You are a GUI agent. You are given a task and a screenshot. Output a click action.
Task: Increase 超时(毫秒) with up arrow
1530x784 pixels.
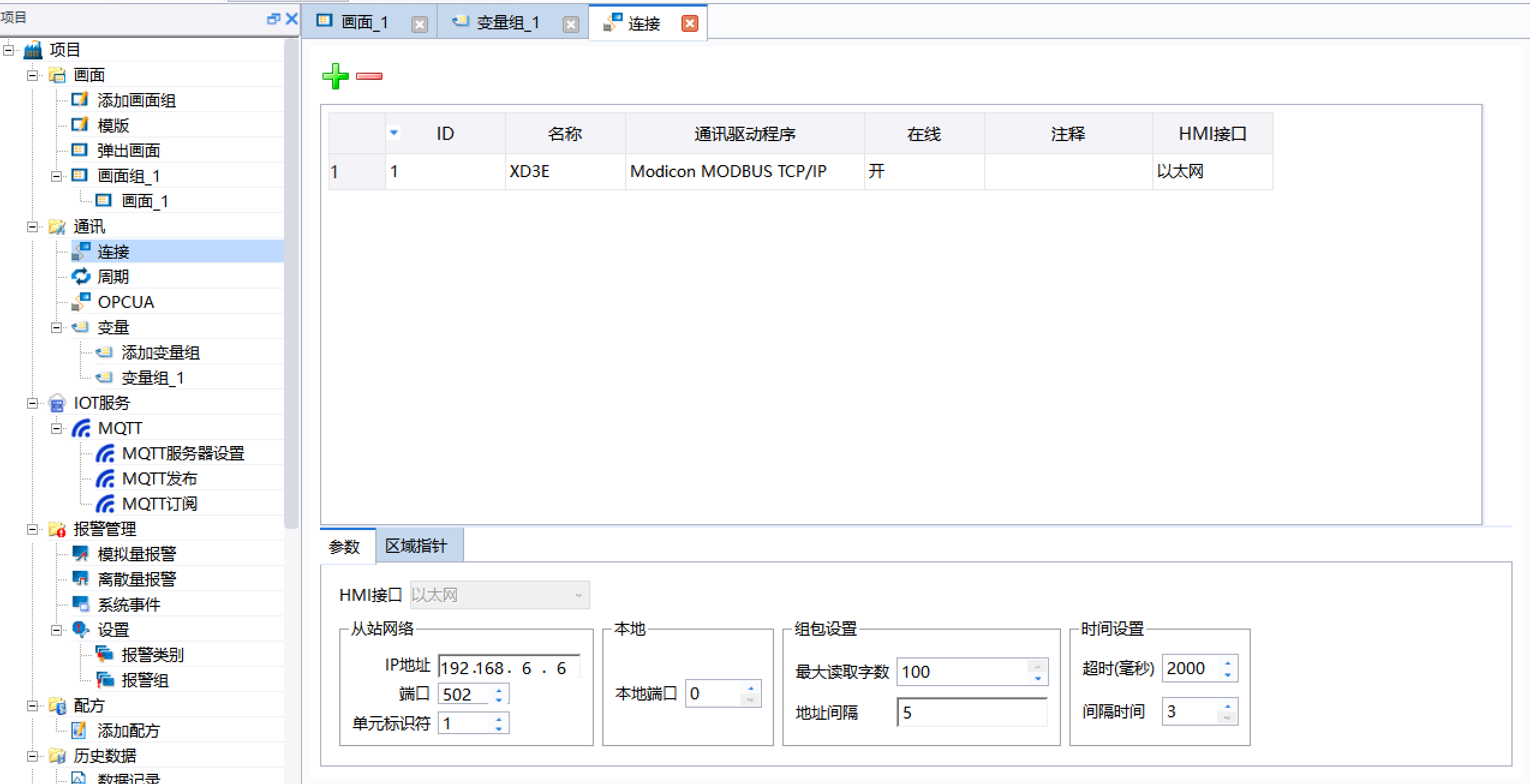pyautogui.click(x=1227, y=663)
